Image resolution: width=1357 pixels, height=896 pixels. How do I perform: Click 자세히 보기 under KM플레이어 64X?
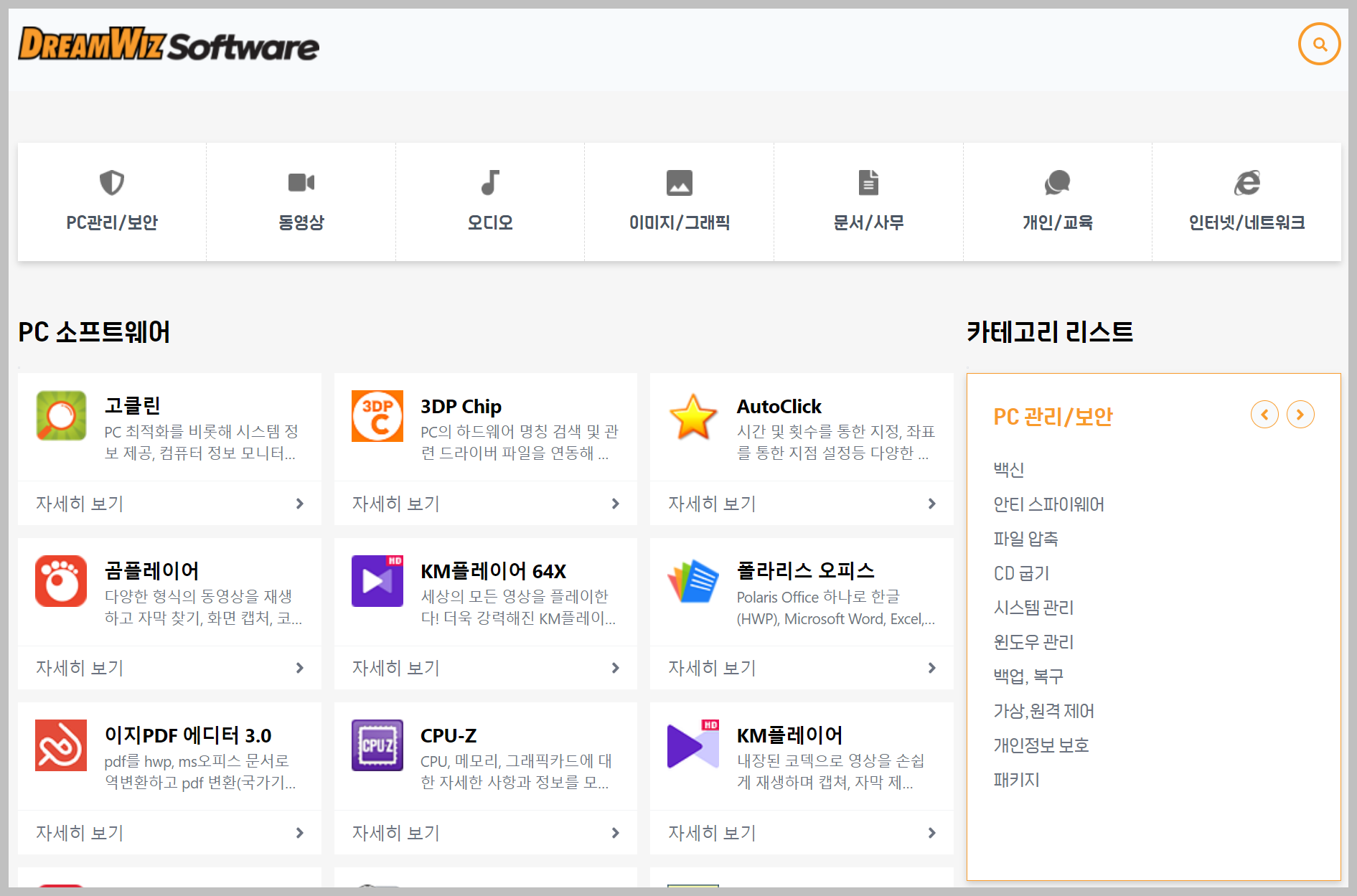(x=485, y=668)
